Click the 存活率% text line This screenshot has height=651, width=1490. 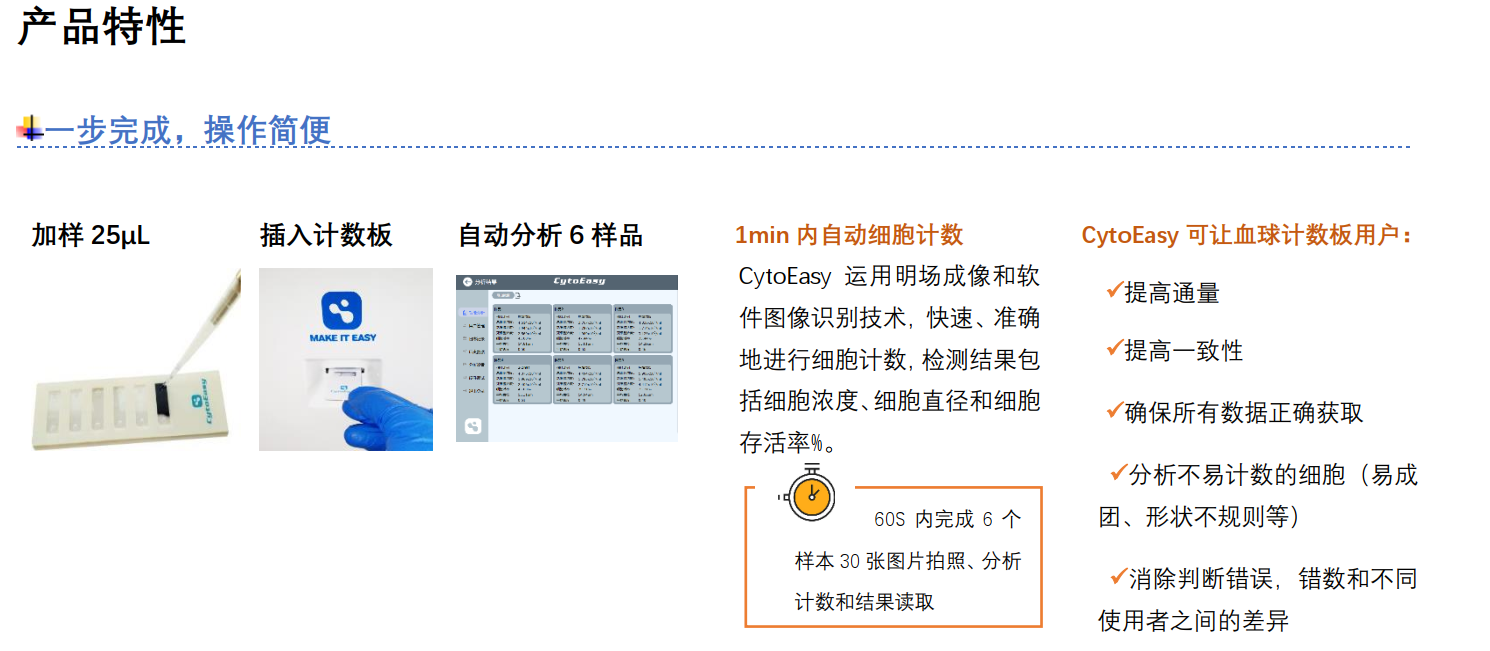tap(786, 443)
